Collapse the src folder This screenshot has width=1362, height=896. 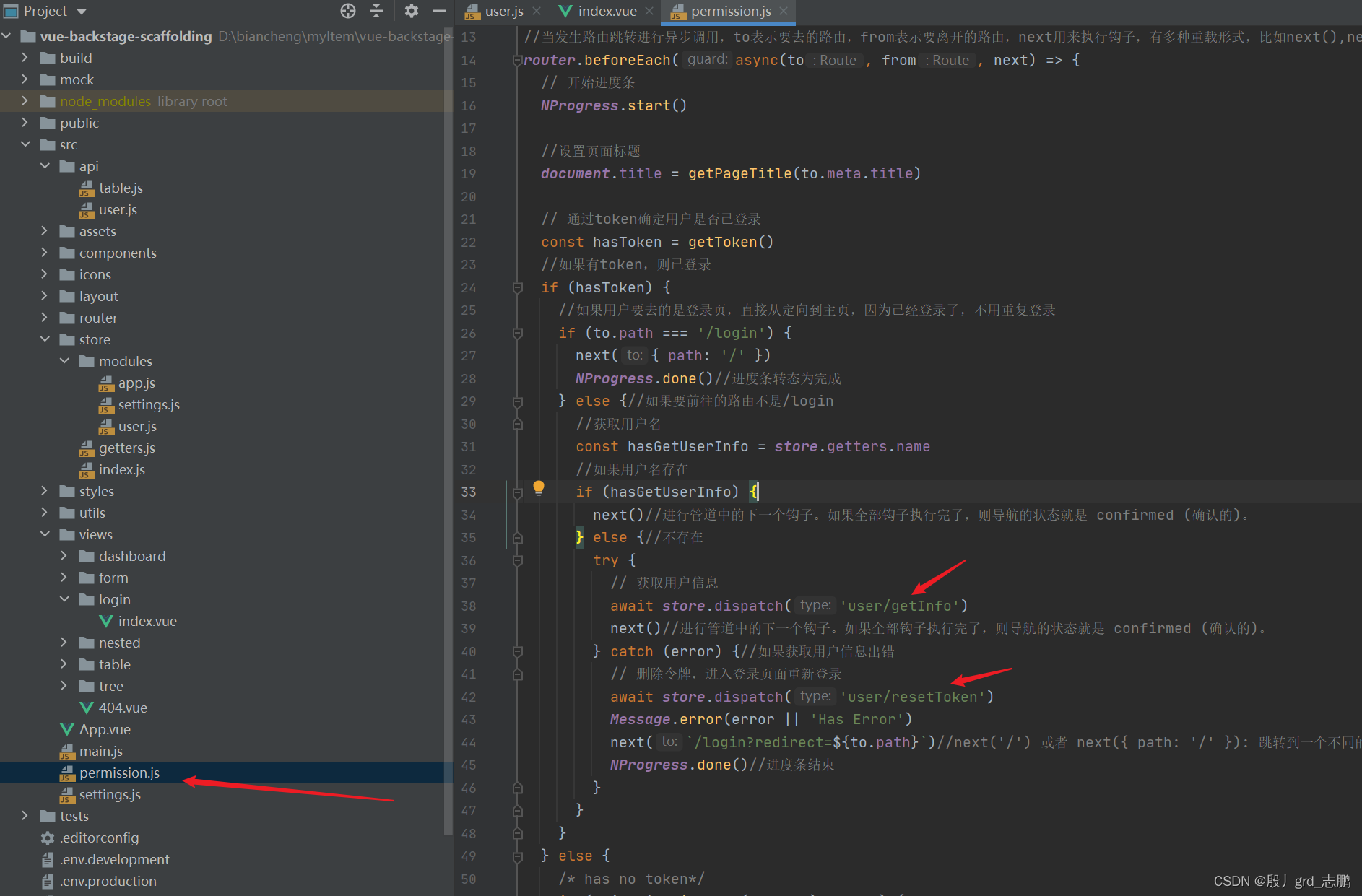[x=25, y=144]
